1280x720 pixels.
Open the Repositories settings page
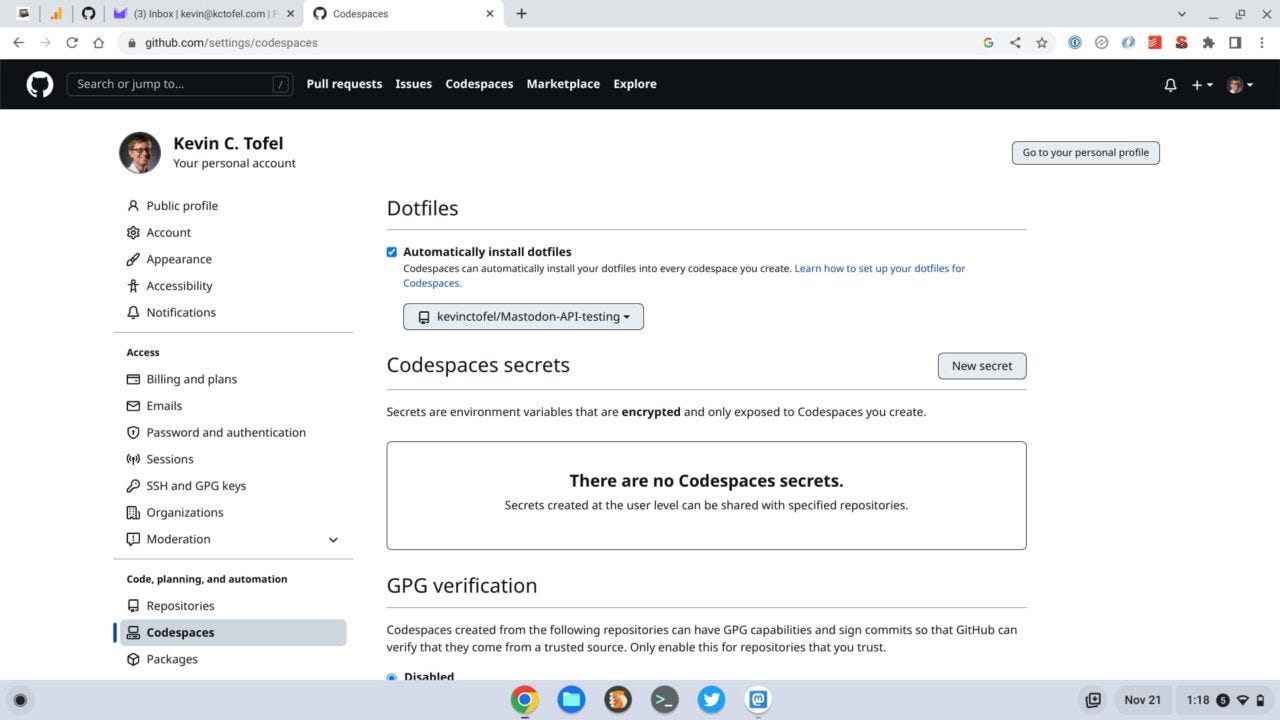pos(180,606)
